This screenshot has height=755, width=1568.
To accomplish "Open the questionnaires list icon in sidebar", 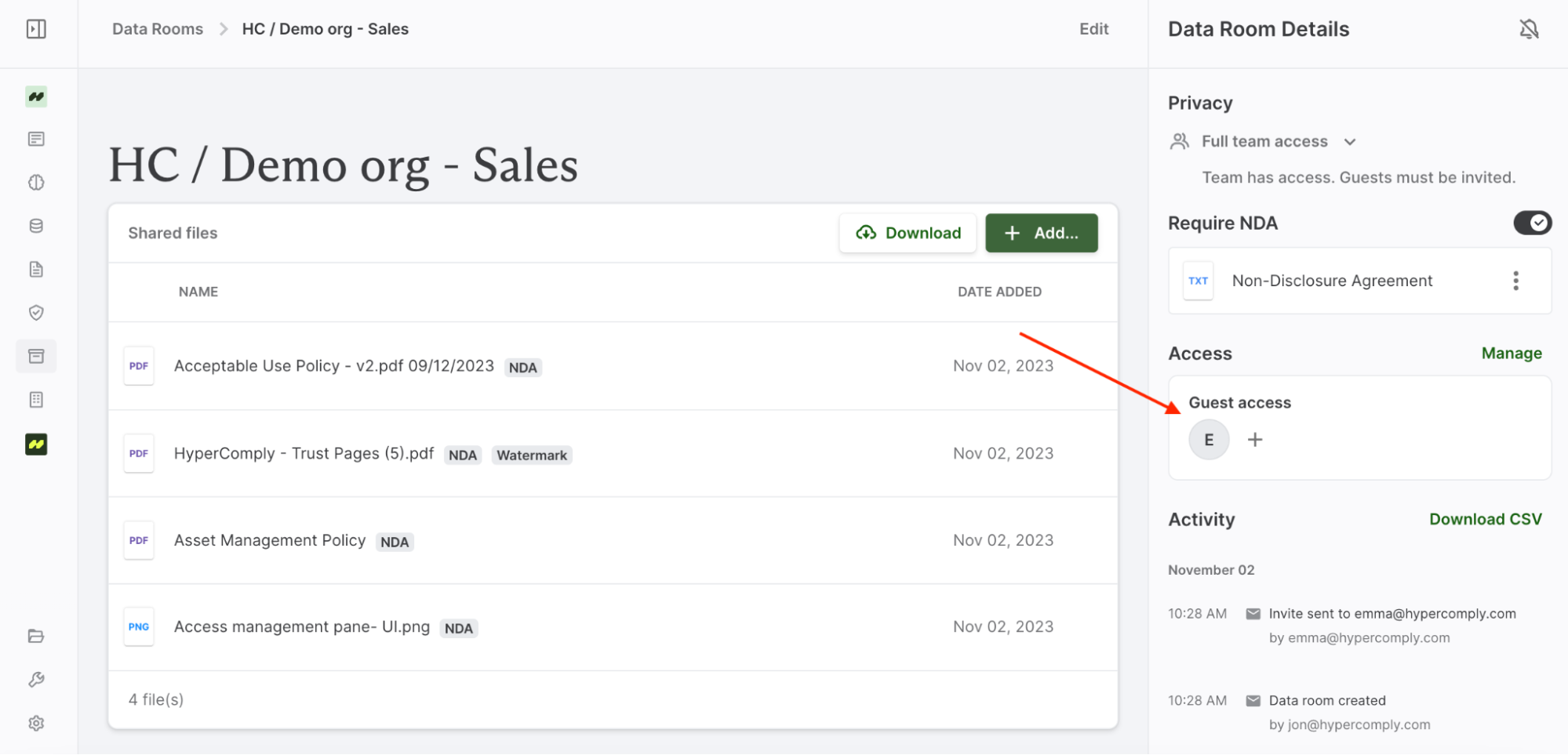I will tap(36, 140).
